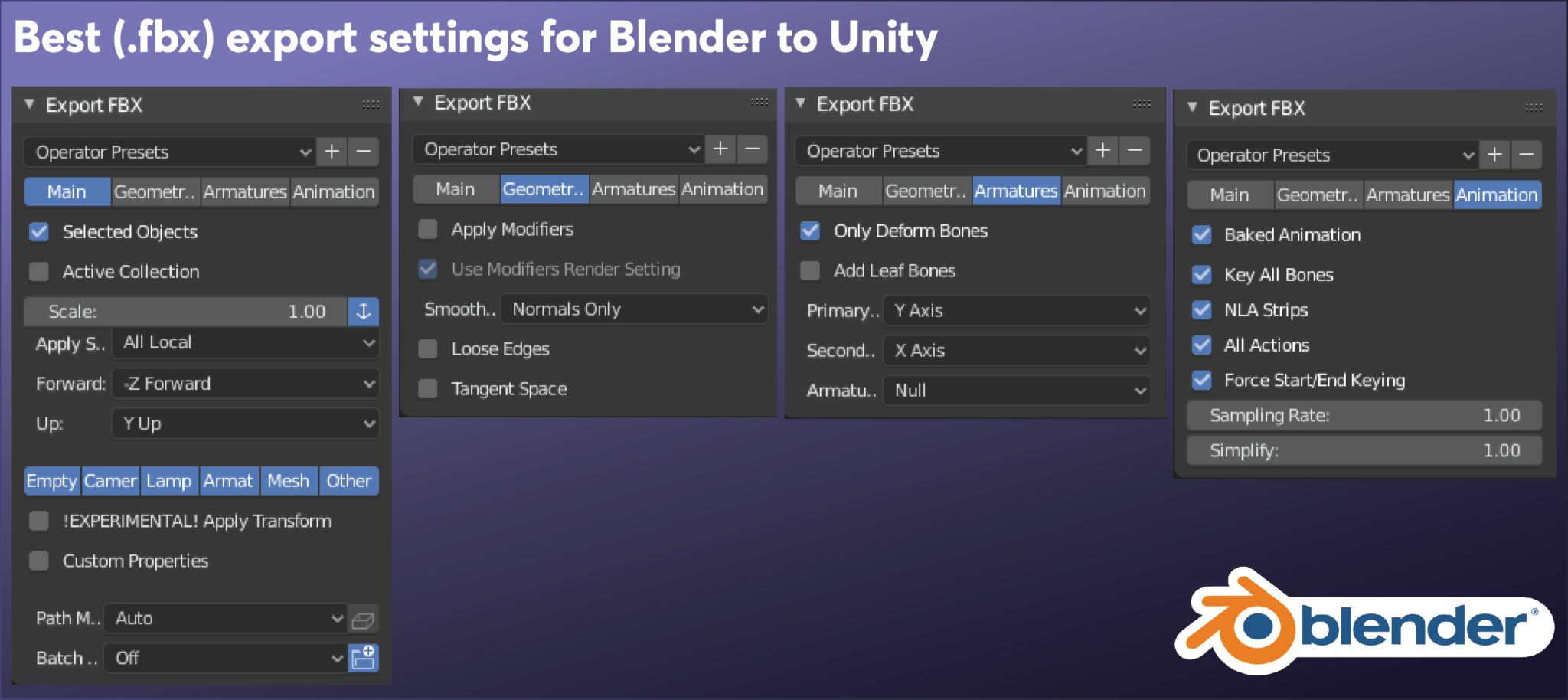Viewport: 1568px width, 700px height.
Task: Open Operator Presets dropdown in Main panel
Action: [x=170, y=152]
